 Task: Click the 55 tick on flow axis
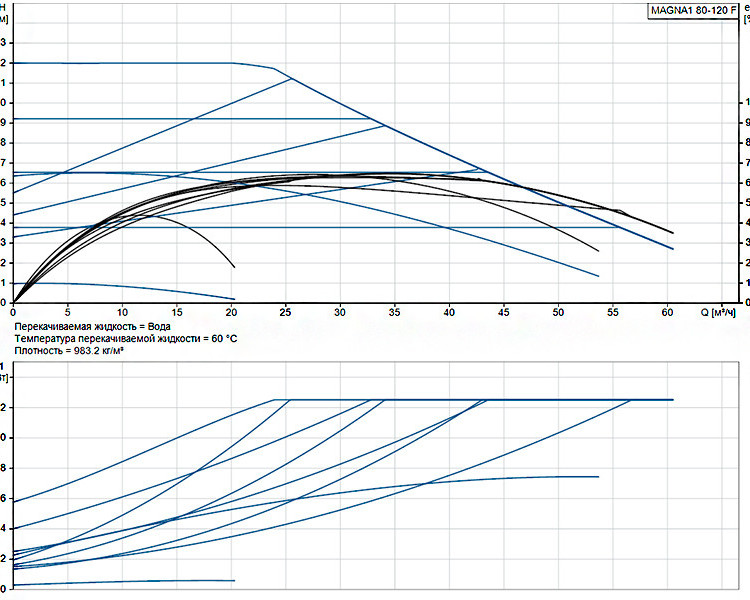pyautogui.click(x=613, y=312)
